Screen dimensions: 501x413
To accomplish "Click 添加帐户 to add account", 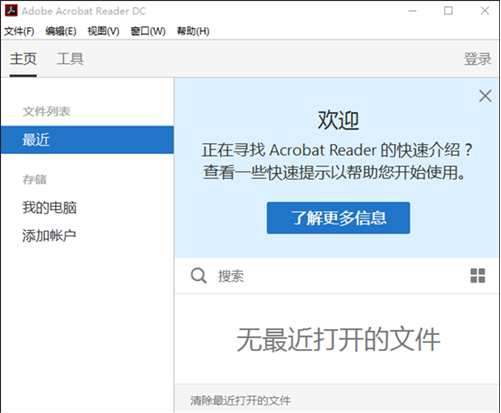I will coord(49,236).
